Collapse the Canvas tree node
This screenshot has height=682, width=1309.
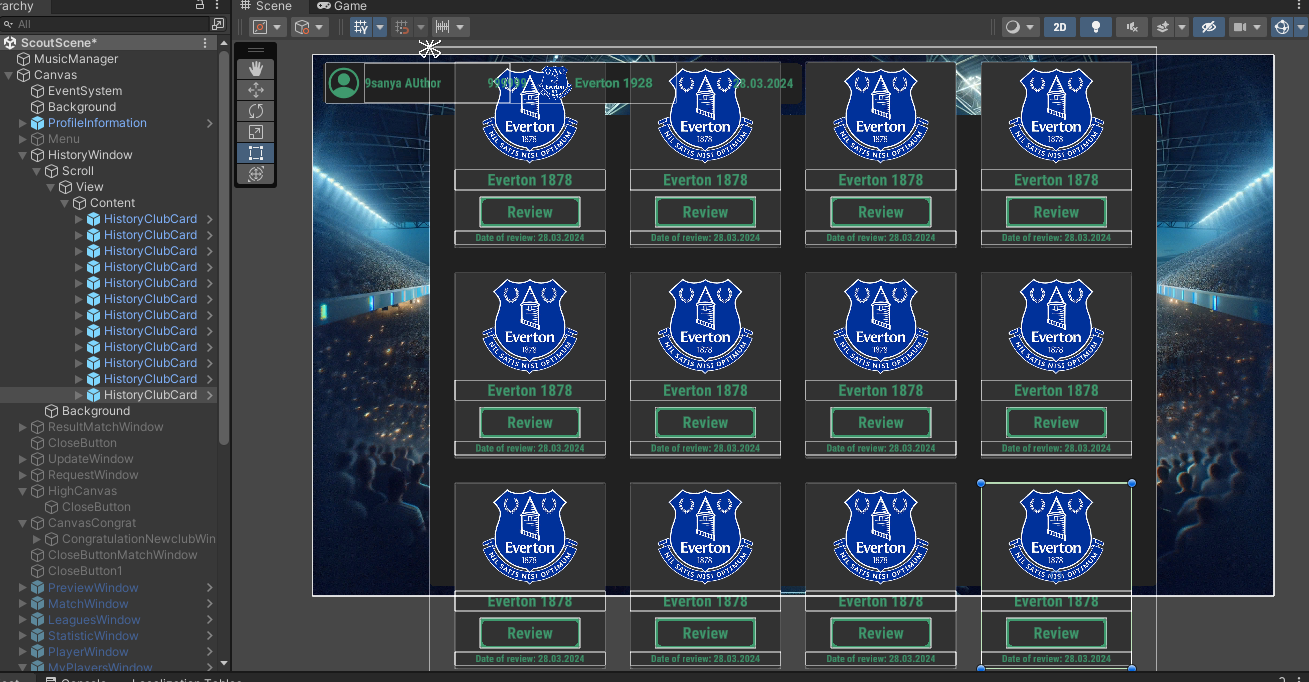[9, 75]
